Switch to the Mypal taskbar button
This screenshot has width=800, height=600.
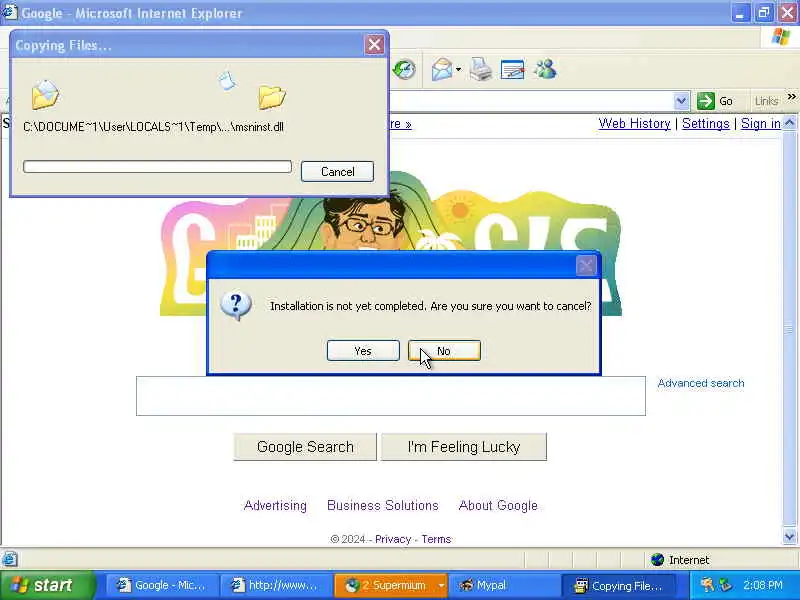(x=505, y=585)
